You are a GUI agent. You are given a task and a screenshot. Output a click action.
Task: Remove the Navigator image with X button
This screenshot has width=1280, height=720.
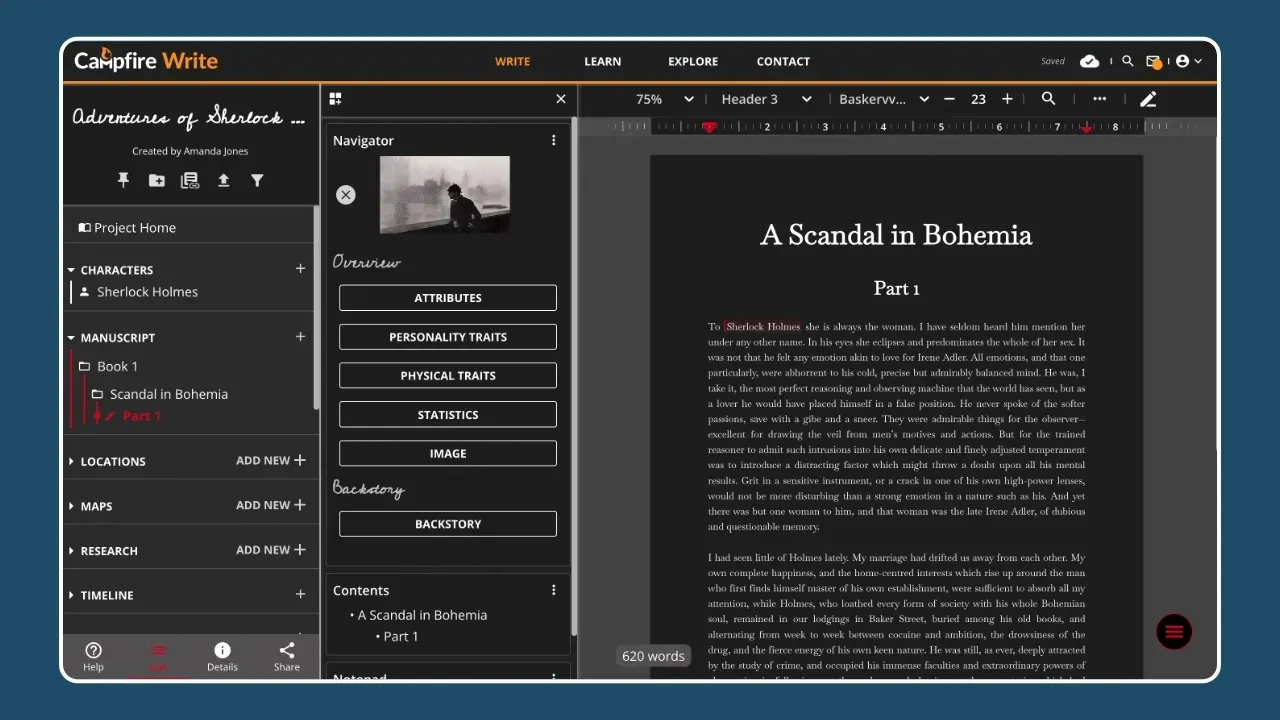pos(346,195)
